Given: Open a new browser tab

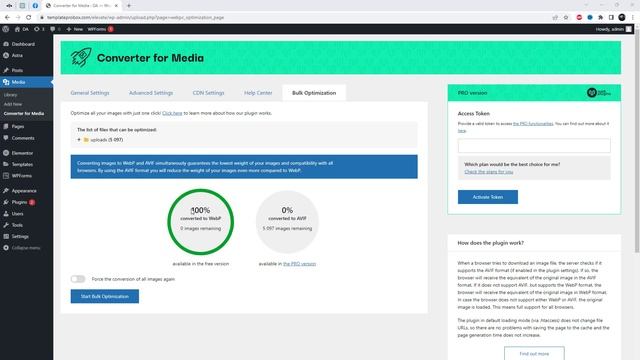Looking at the screenshot, I should point(129,6).
